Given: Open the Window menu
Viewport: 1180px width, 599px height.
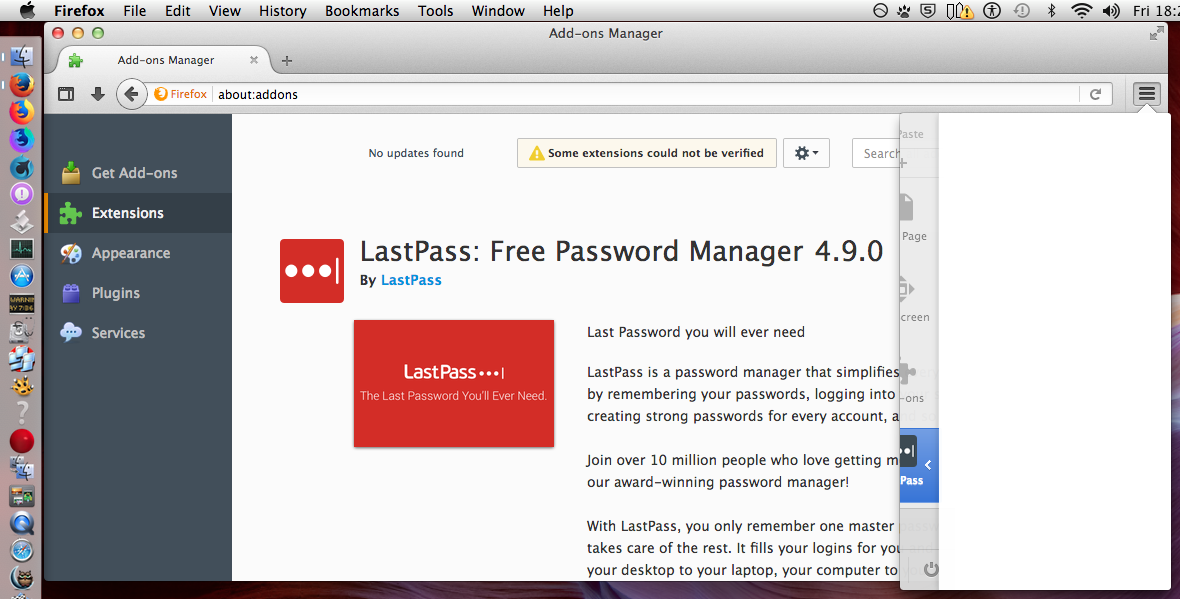Looking at the screenshot, I should click(x=498, y=11).
